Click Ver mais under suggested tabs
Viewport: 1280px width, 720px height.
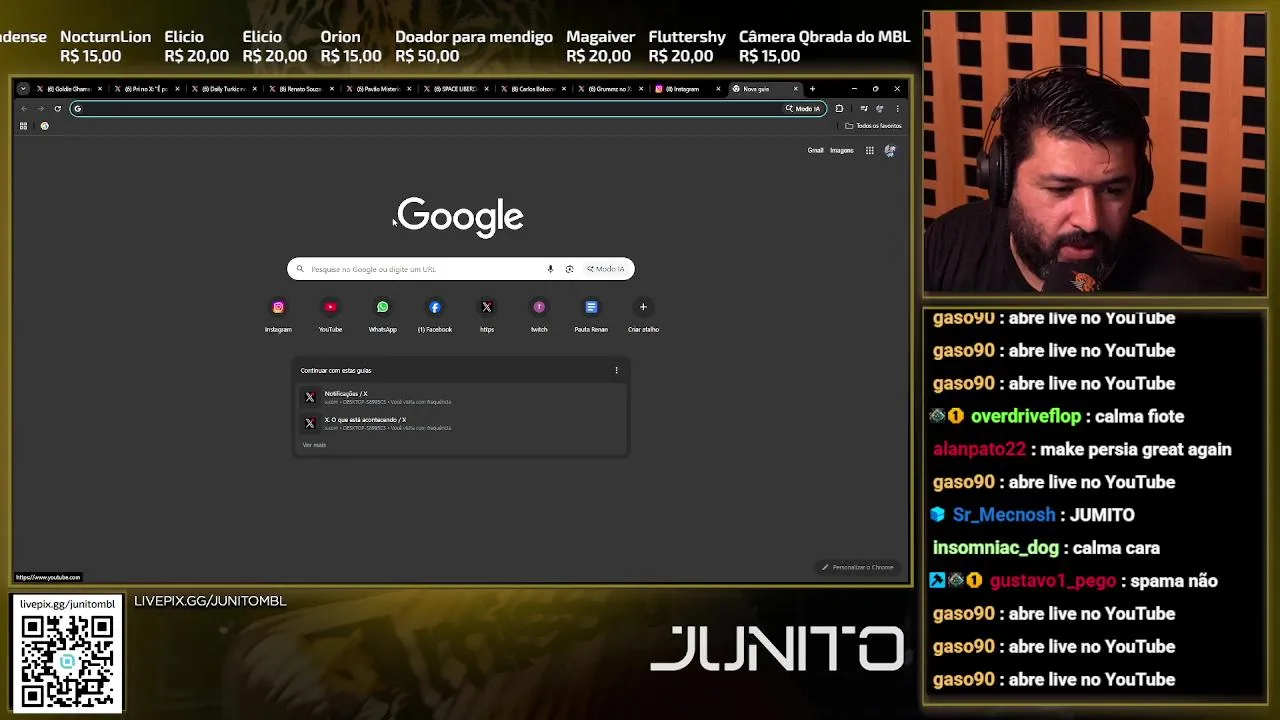pos(314,445)
